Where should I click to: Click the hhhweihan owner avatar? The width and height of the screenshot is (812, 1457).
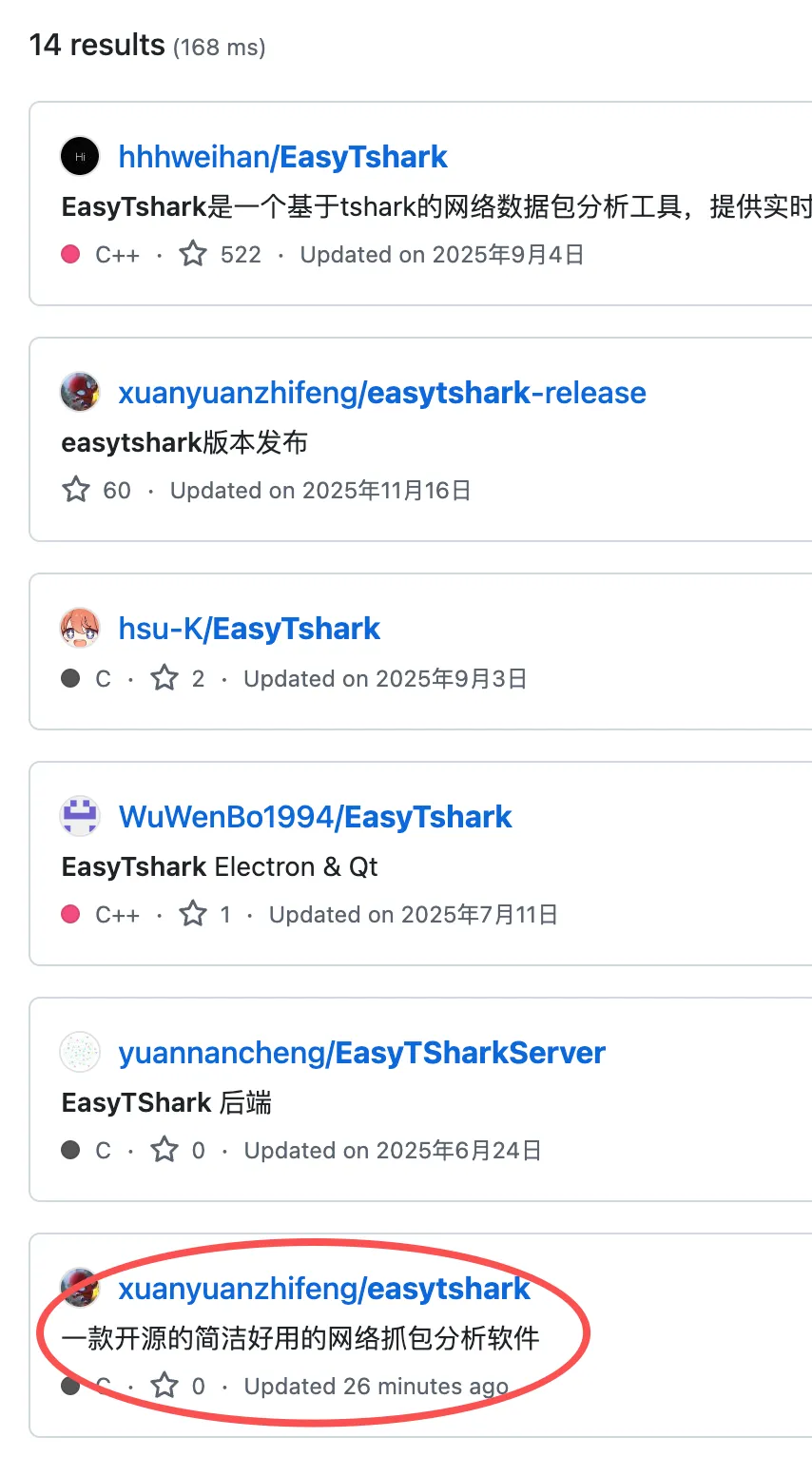point(80,156)
